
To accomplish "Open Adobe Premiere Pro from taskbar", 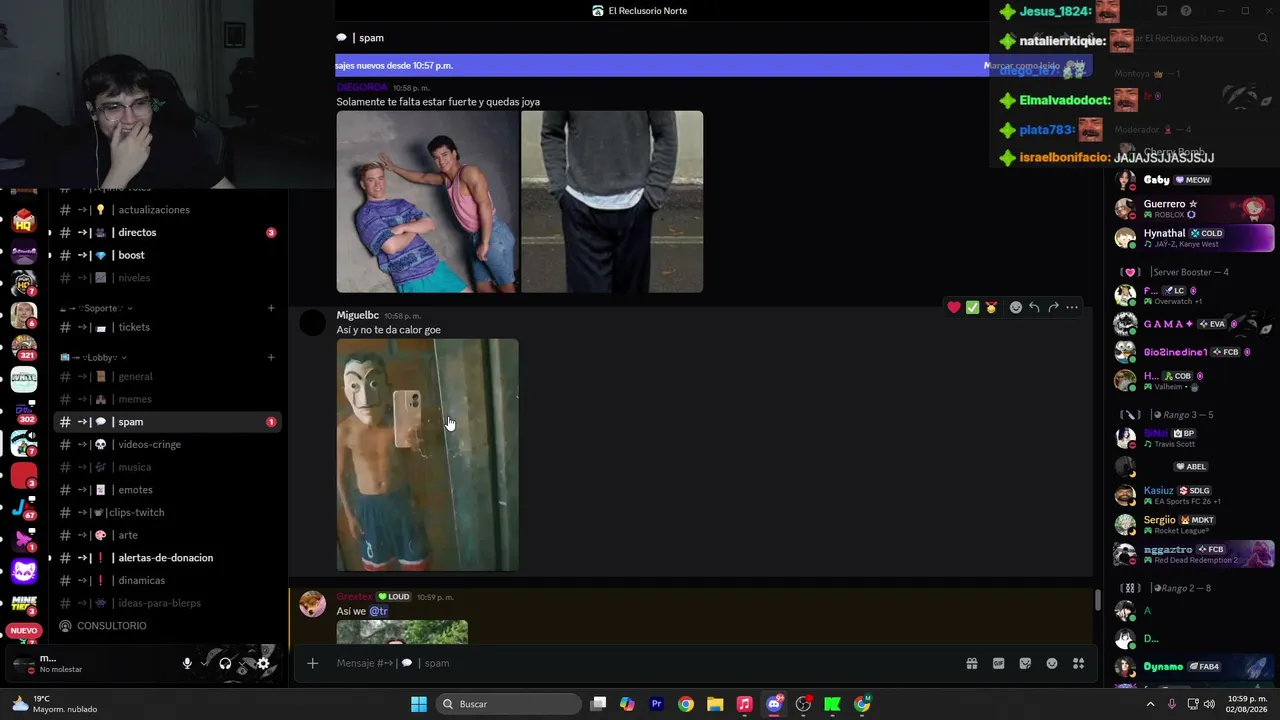I will click(657, 704).
